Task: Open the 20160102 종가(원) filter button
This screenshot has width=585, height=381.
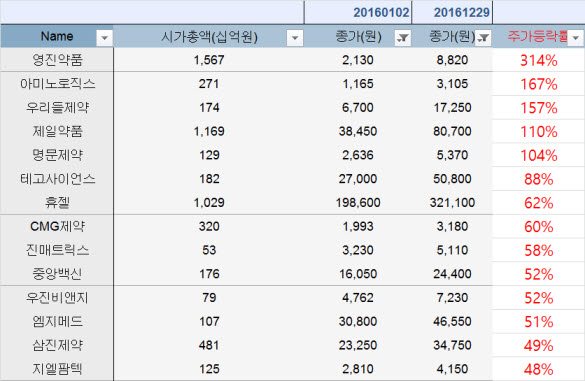Action: pos(403,38)
